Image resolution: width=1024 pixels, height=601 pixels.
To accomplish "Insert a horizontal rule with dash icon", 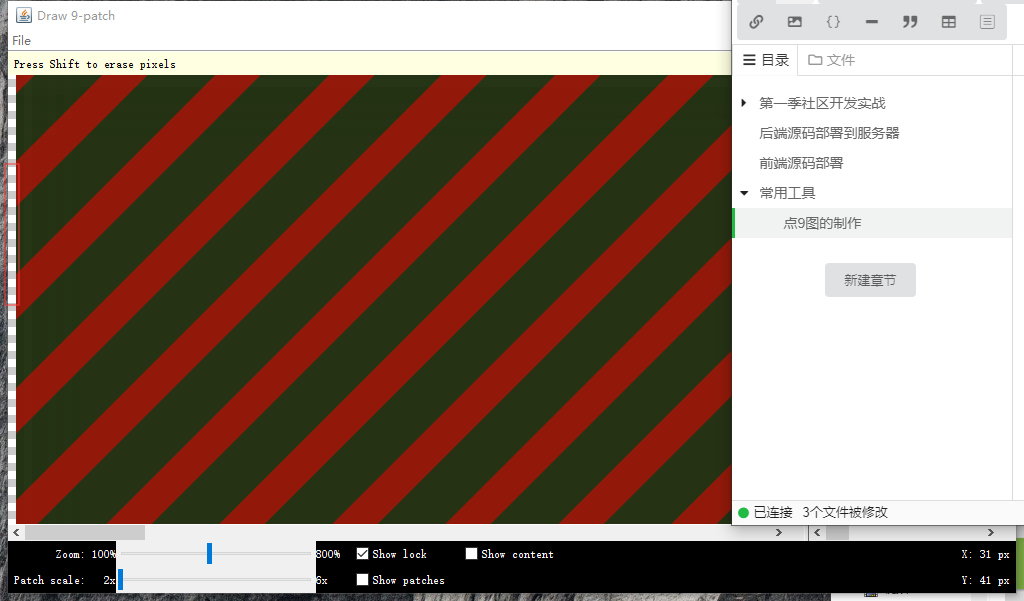I will point(871,22).
